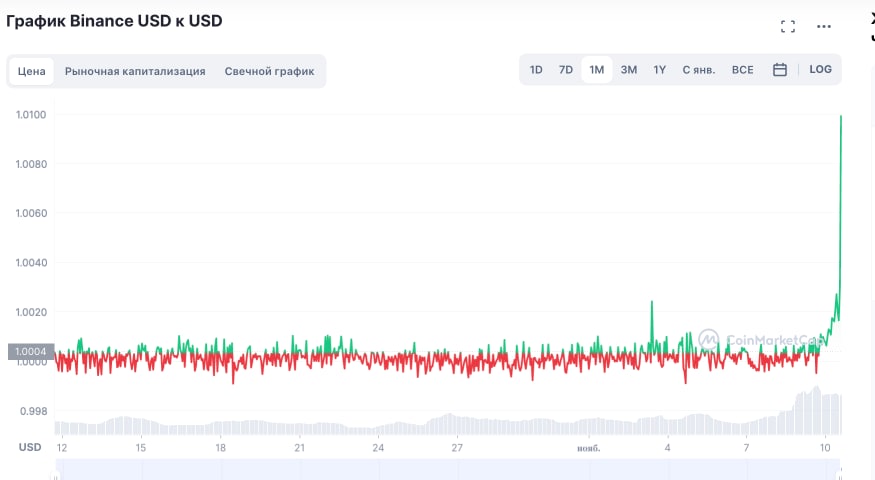Select the 1M time range

coord(597,70)
